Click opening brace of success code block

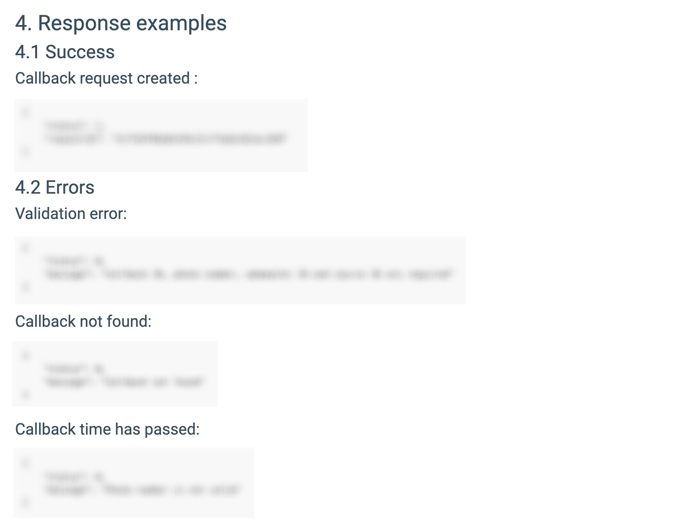point(25,111)
